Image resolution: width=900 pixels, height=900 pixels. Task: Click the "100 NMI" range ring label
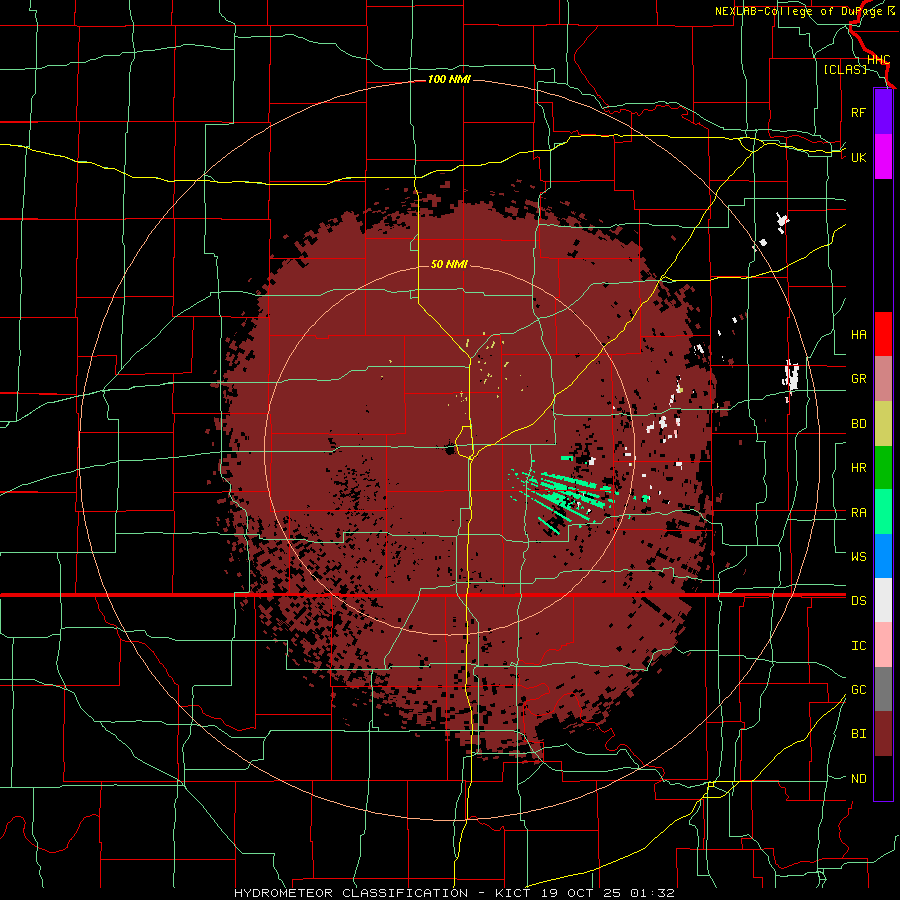(x=449, y=79)
